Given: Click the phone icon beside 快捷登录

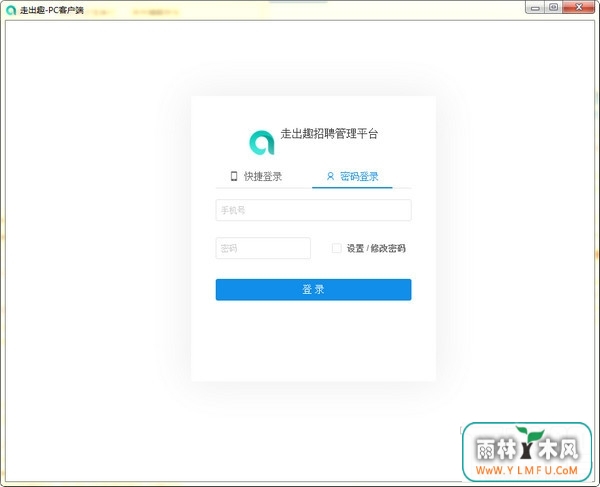Looking at the screenshot, I should (234, 176).
